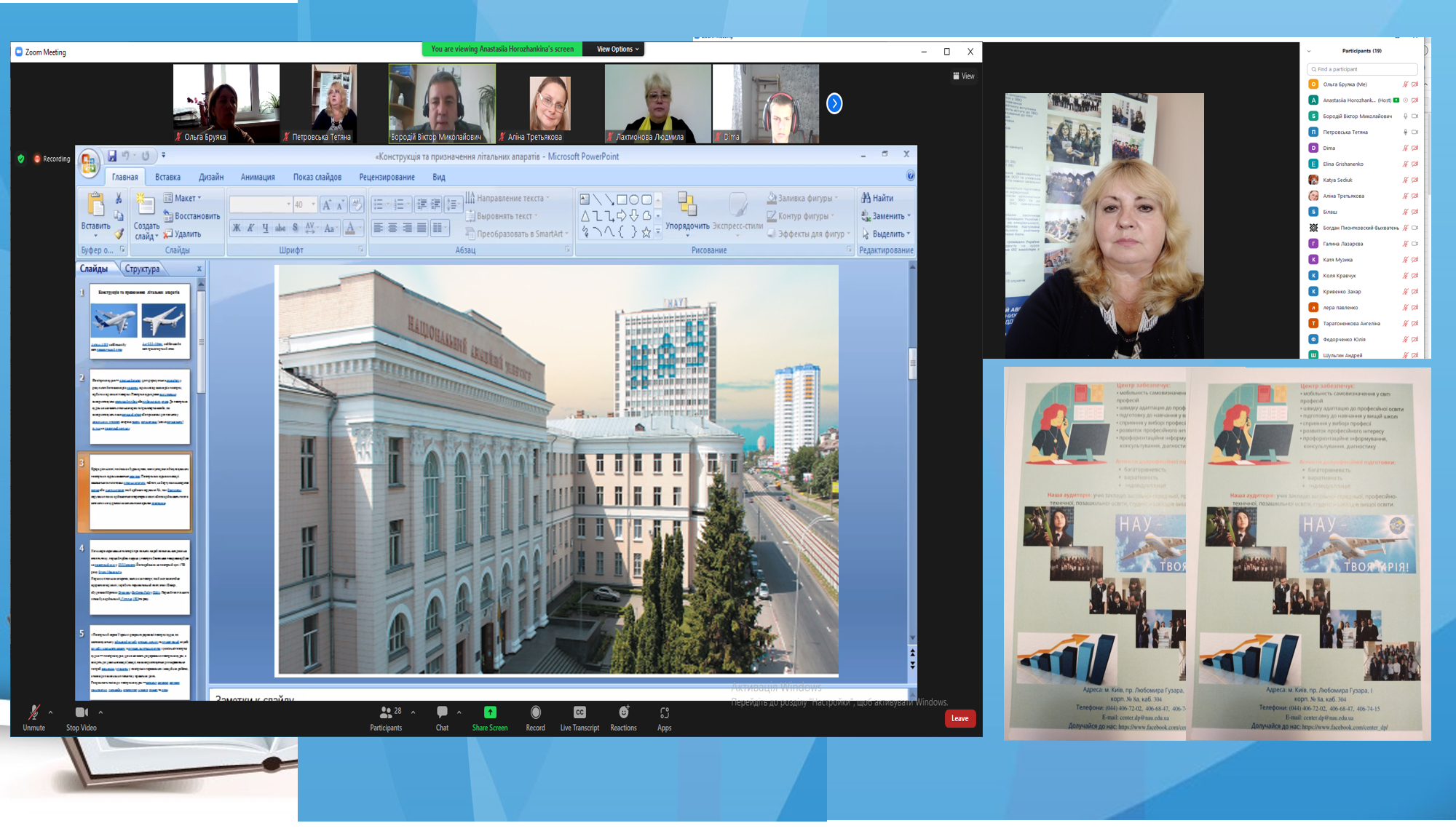Viewport: 1456px width, 831px height.
Task: Click the Live Transcript CC icon
Action: [x=579, y=712]
